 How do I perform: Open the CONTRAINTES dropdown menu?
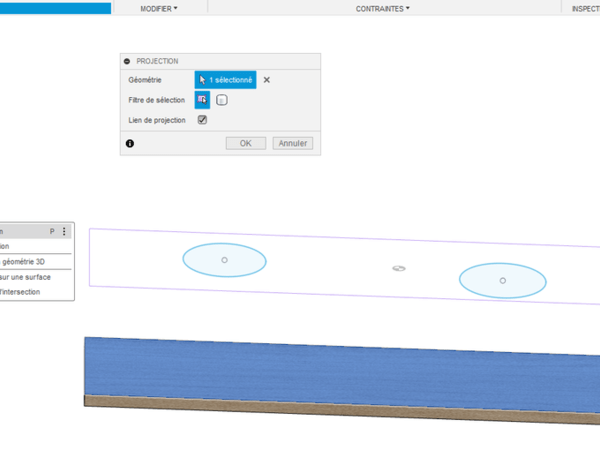coord(383,8)
